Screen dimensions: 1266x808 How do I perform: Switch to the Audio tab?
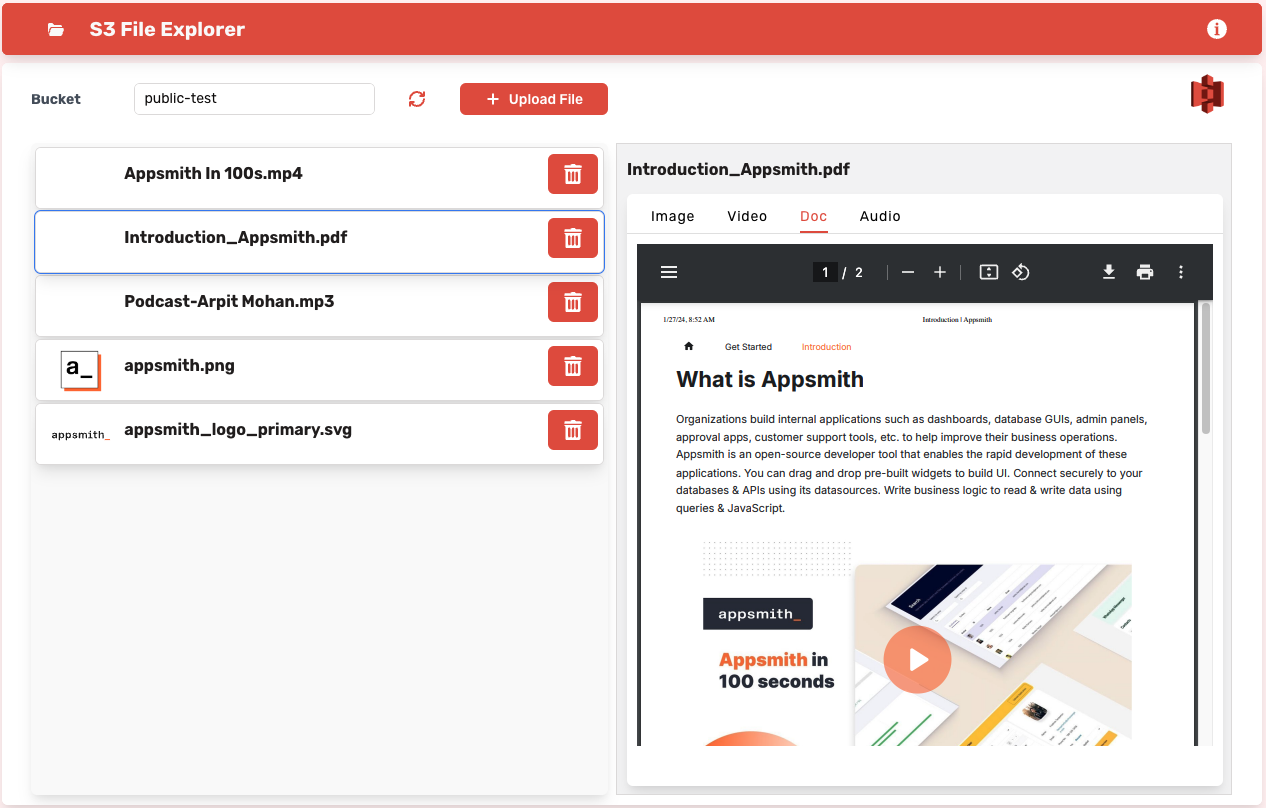(x=880, y=216)
